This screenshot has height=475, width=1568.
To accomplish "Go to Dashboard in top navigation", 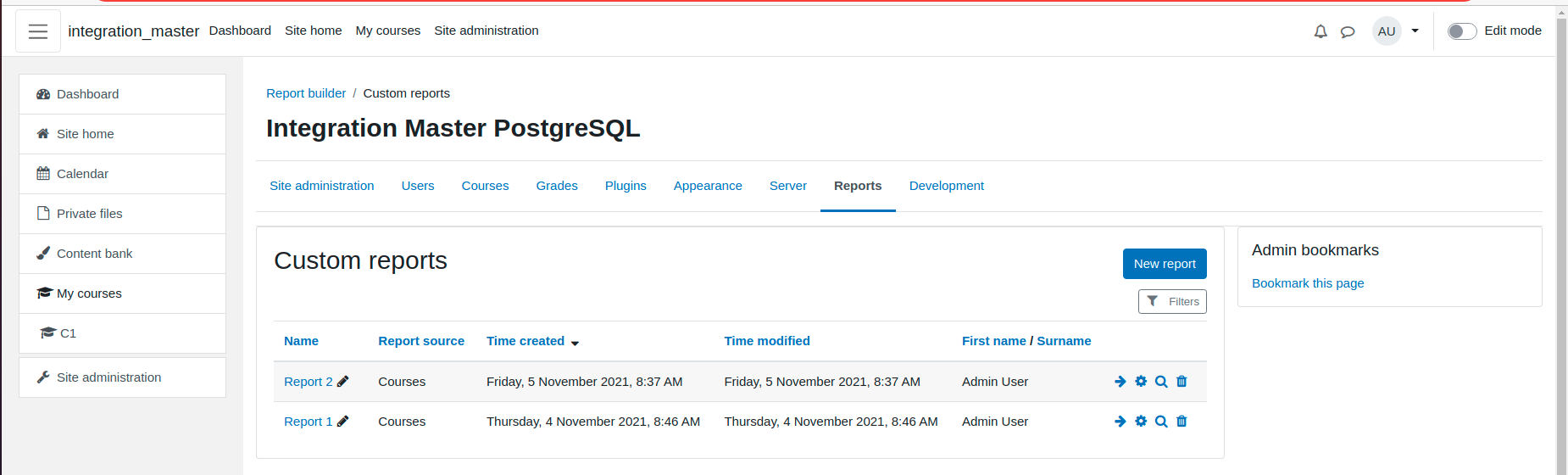I will (240, 31).
